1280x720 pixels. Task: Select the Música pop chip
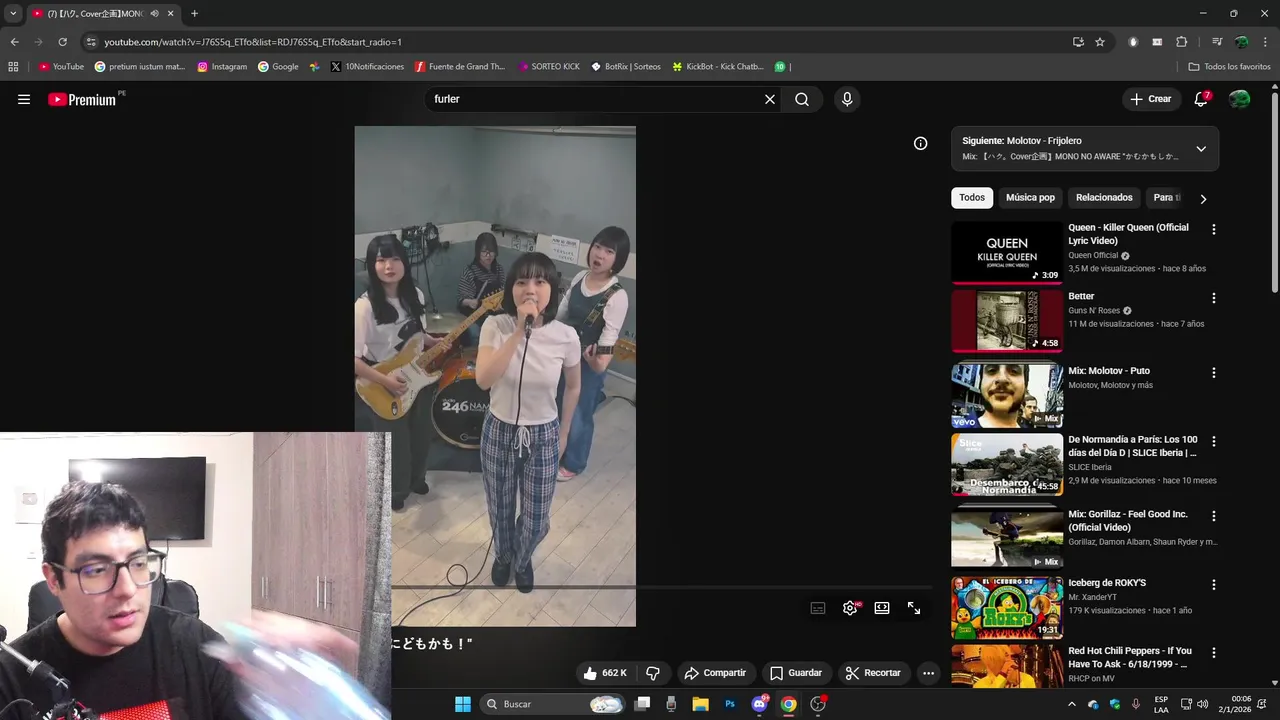1030,198
